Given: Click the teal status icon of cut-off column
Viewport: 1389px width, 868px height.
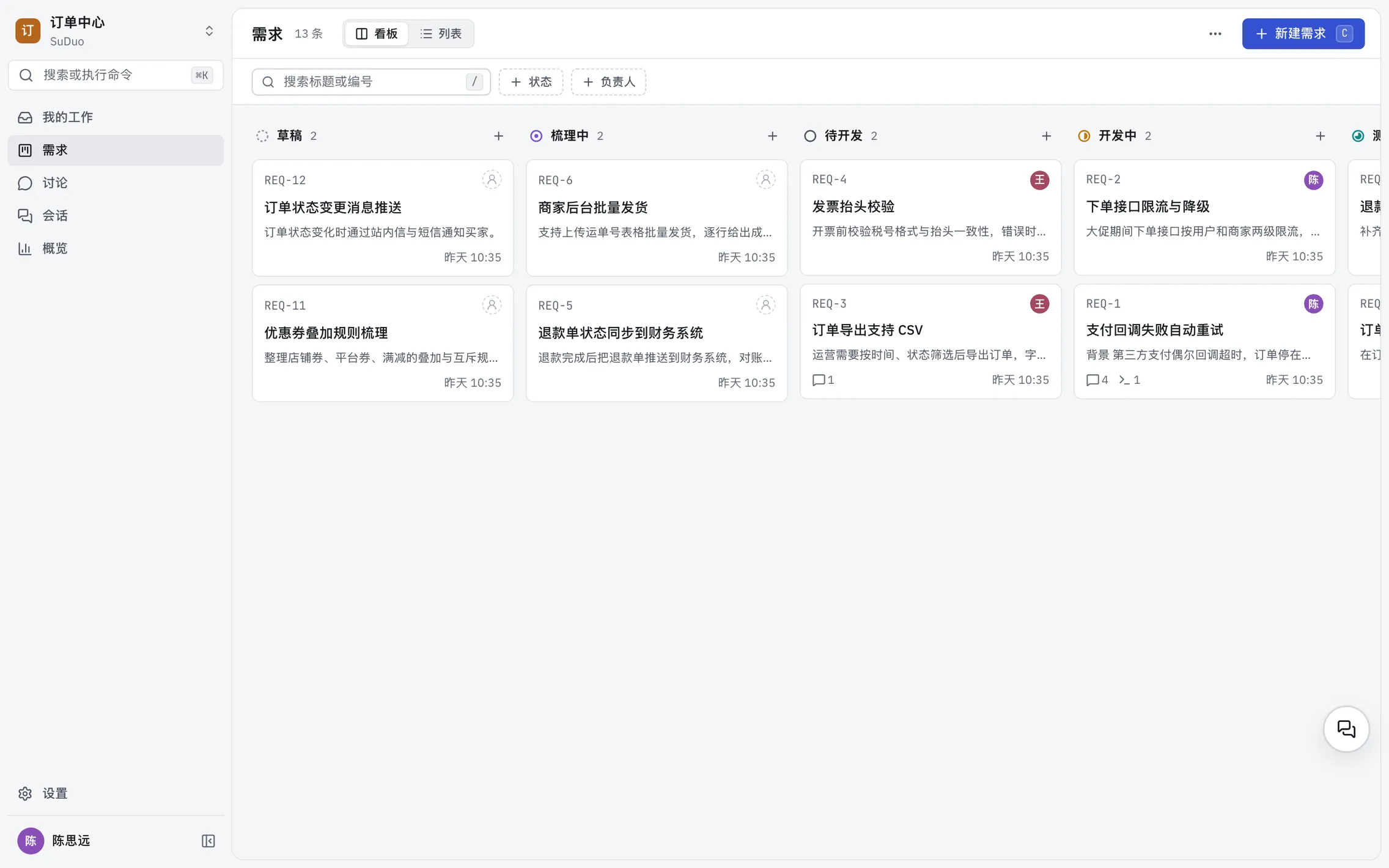Looking at the screenshot, I should point(1358,136).
